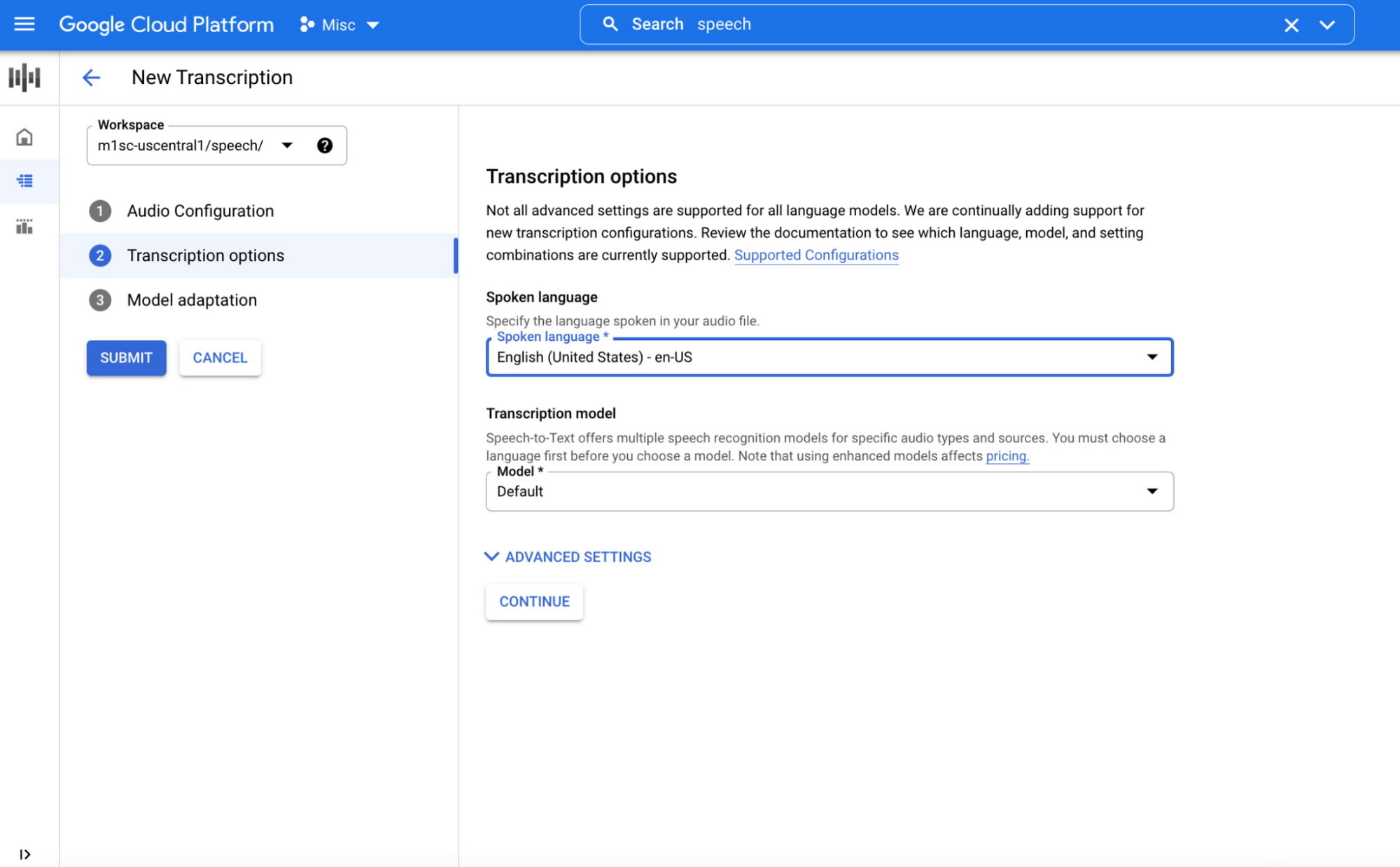
Task: Expand search options chevron in top bar
Action: 1327,25
